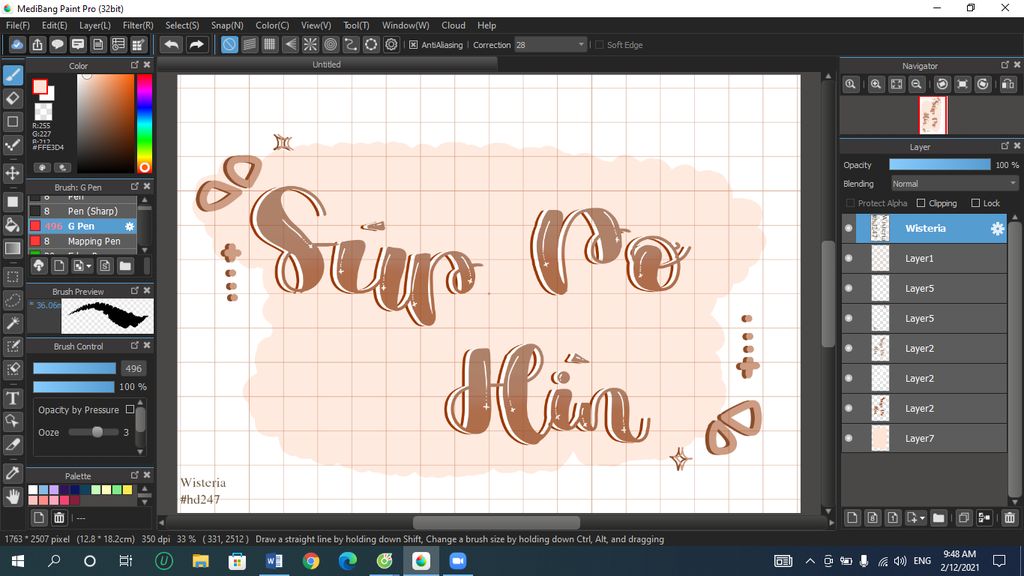This screenshot has width=1024, height=576.
Task: Enable concentric circle snap
Action: pyautogui.click(x=330, y=44)
